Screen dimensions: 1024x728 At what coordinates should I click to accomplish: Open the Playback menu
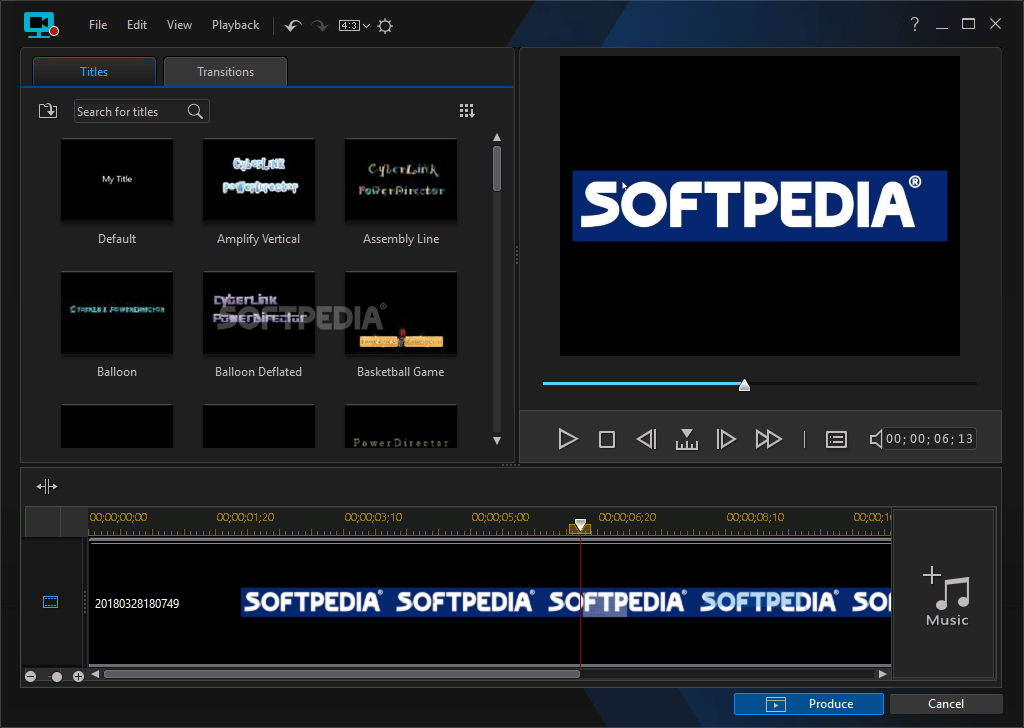click(235, 25)
